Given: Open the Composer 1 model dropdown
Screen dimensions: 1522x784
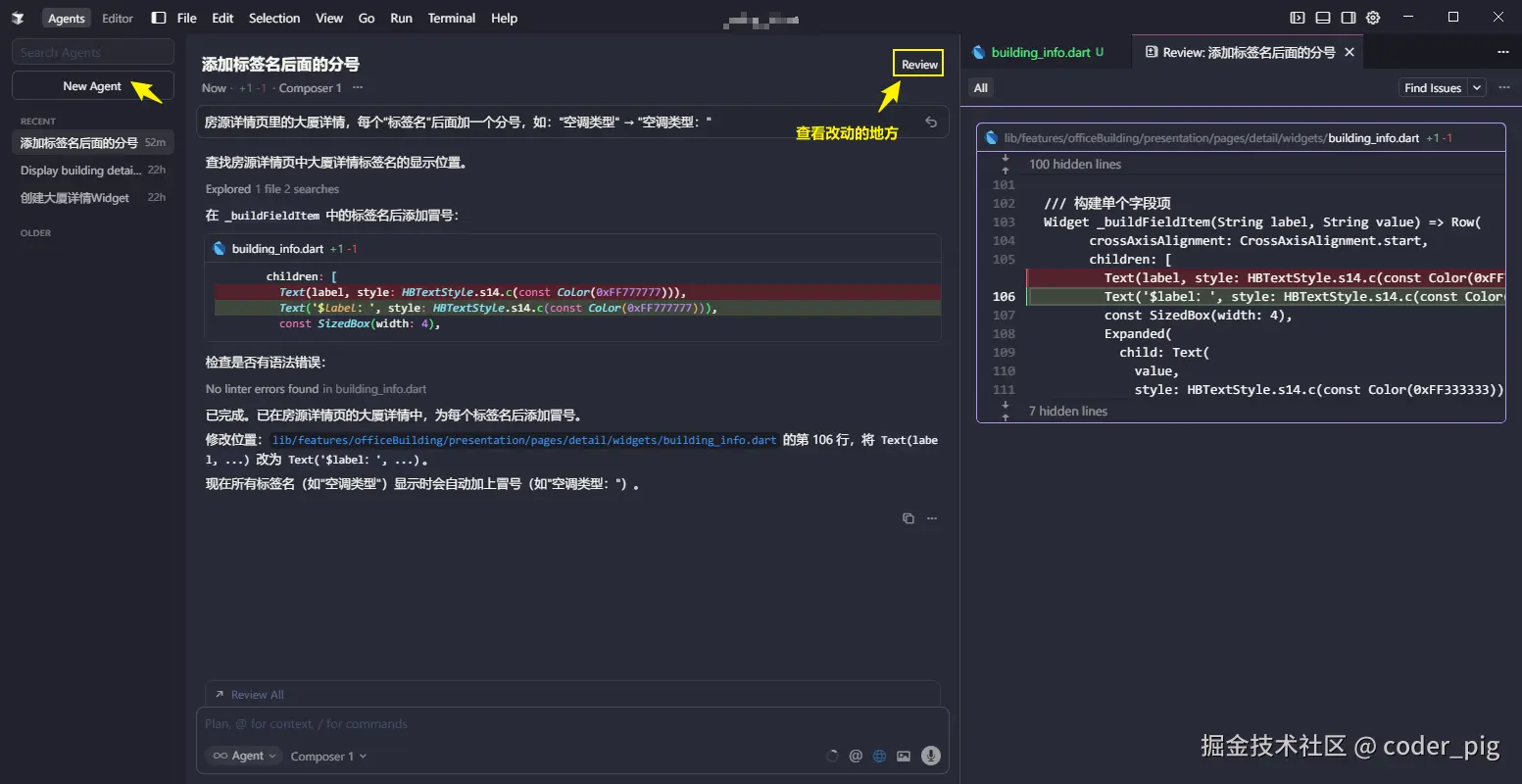Looking at the screenshot, I should (x=328, y=756).
